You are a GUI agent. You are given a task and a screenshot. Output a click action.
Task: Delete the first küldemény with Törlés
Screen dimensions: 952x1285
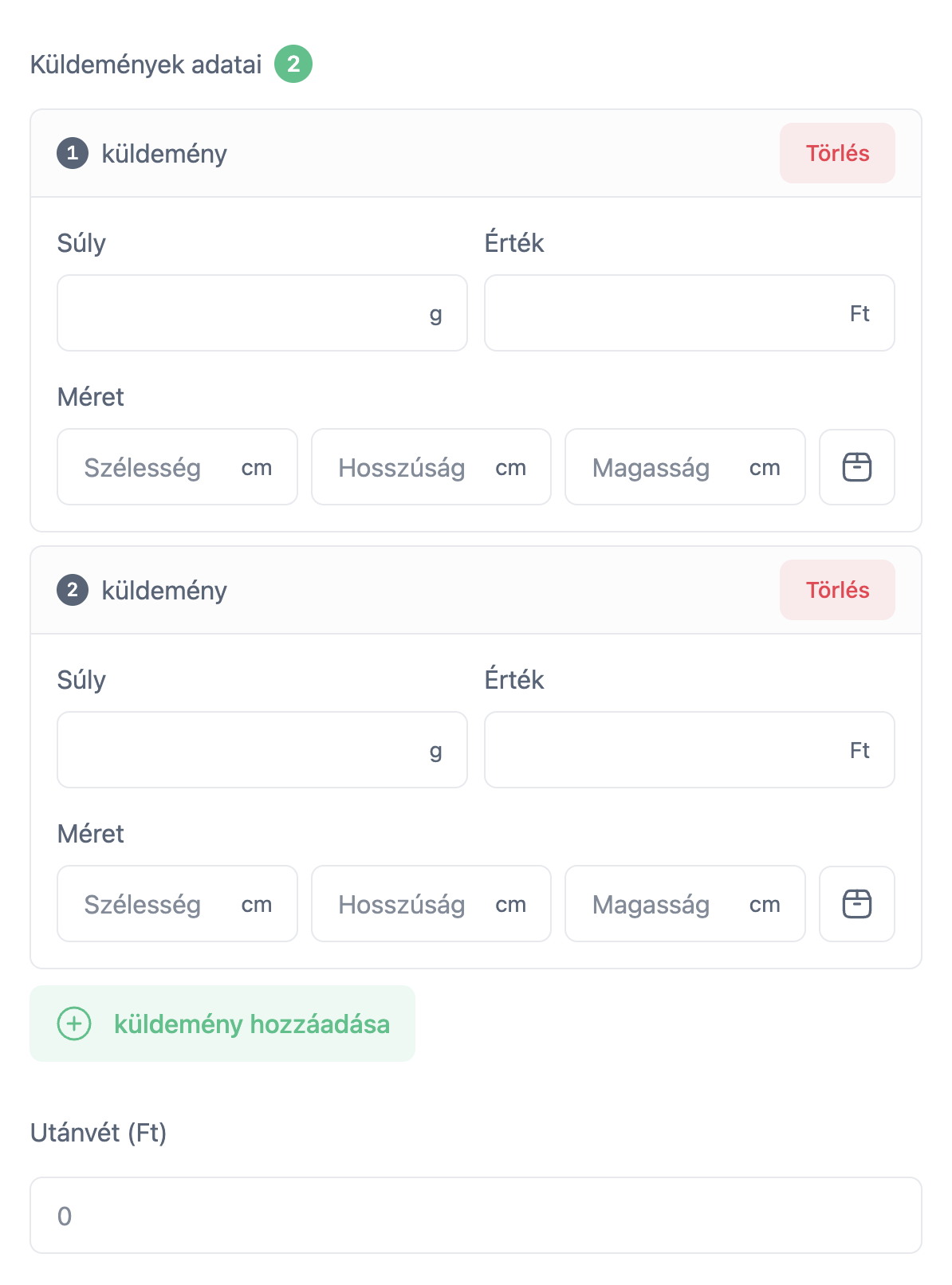836,154
